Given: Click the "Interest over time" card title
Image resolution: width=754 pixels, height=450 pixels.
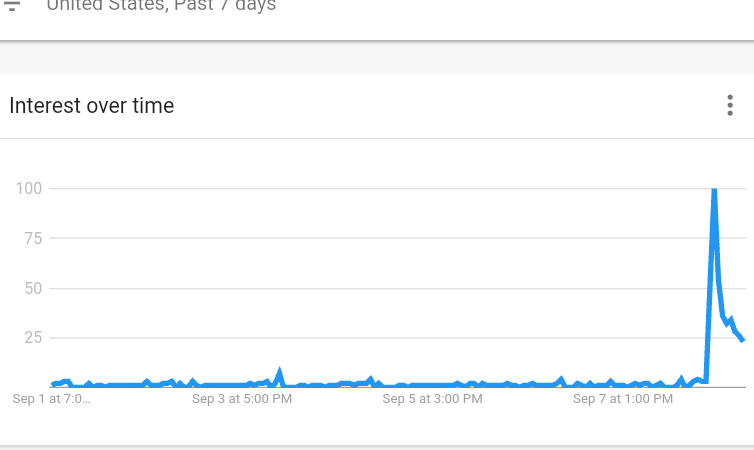Looking at the screenshot, I should click(91, 106).
